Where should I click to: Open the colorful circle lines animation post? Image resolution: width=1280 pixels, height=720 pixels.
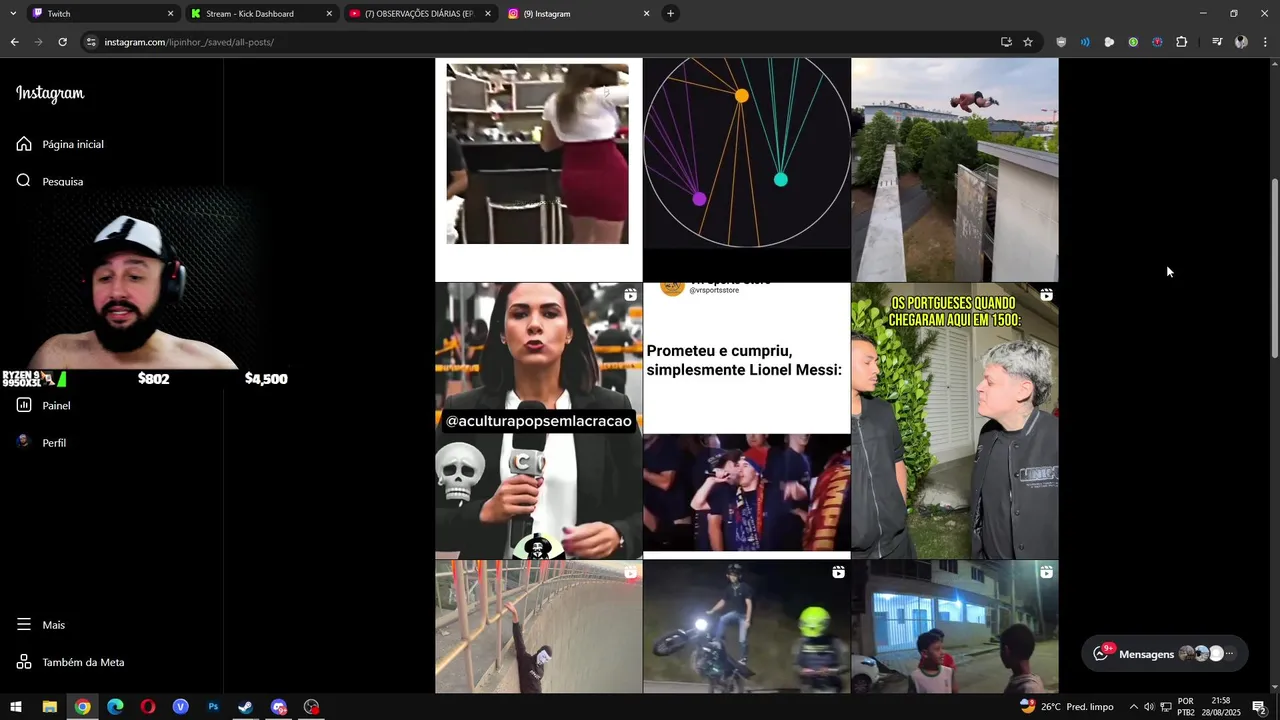[747, 169]
